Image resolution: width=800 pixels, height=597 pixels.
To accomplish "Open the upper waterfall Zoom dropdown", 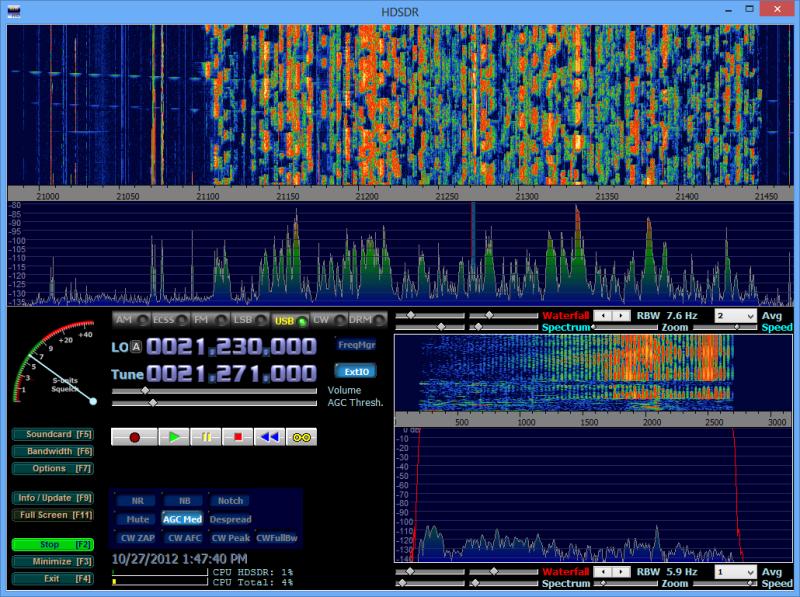I will coord(735,316).
